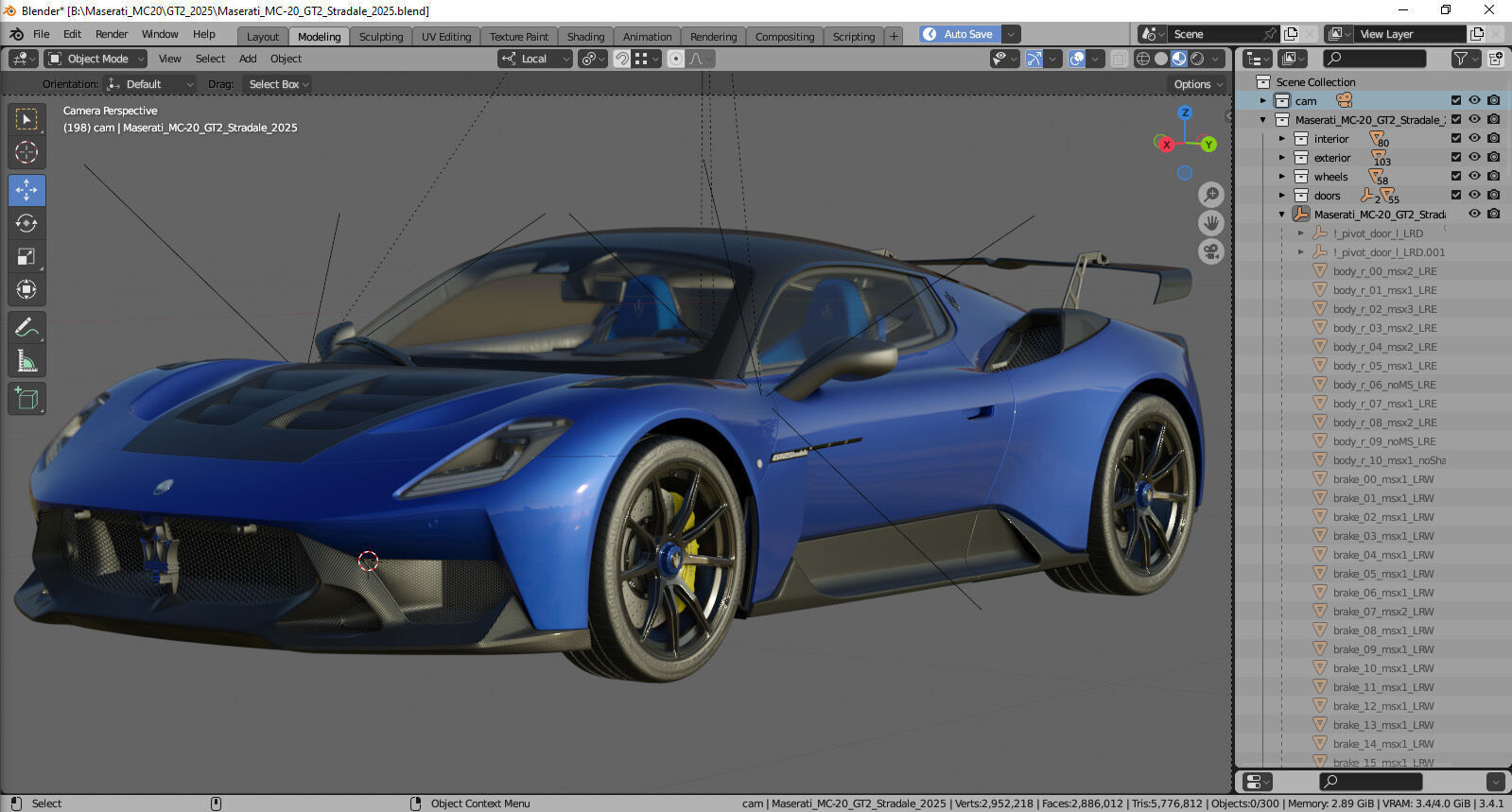1512x812 pixels.
Task: Uncheck the interior collection checkbox
Action: (x=1456, y=138)
